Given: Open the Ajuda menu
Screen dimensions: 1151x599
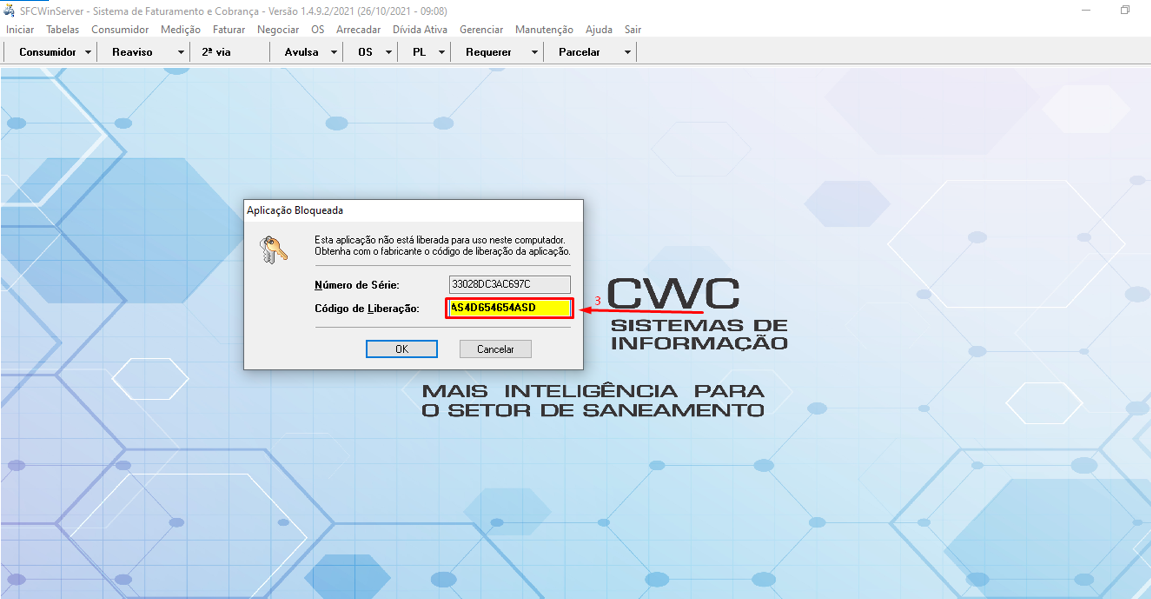Looking at the screenshot, I should 598,29.
